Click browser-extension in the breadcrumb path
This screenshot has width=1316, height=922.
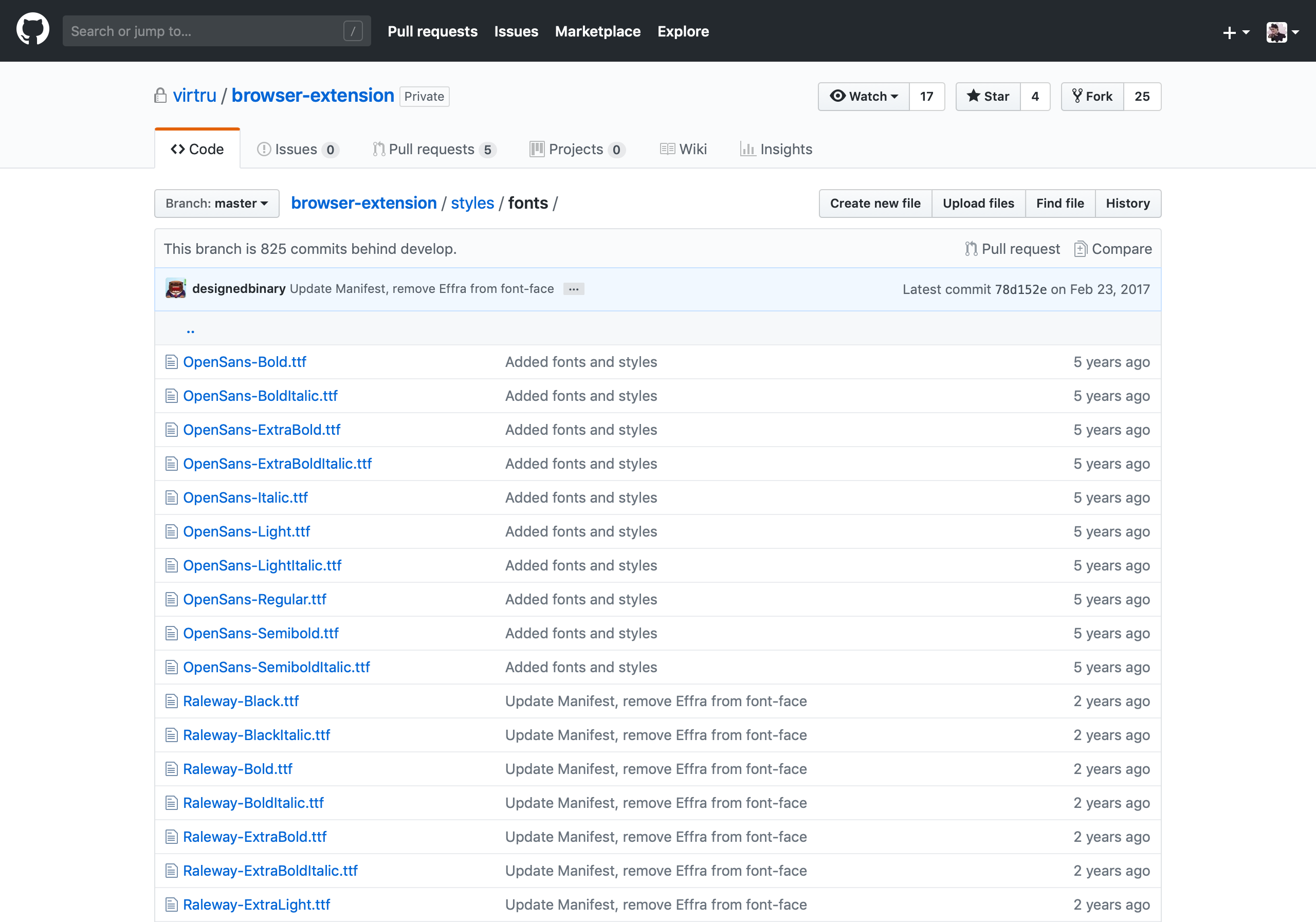click(364, 204)
